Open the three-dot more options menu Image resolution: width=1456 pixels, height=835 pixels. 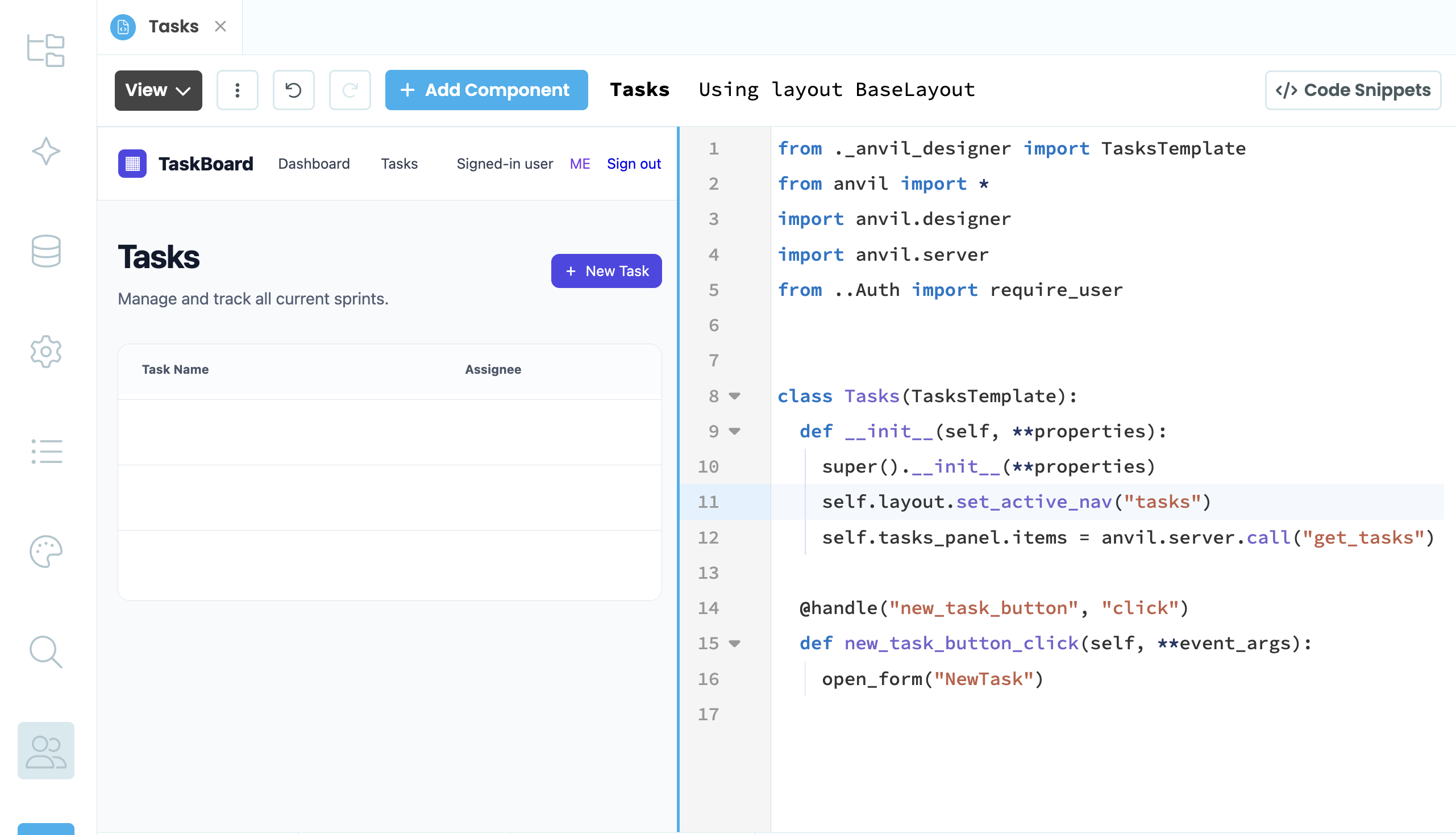[237, 91]
